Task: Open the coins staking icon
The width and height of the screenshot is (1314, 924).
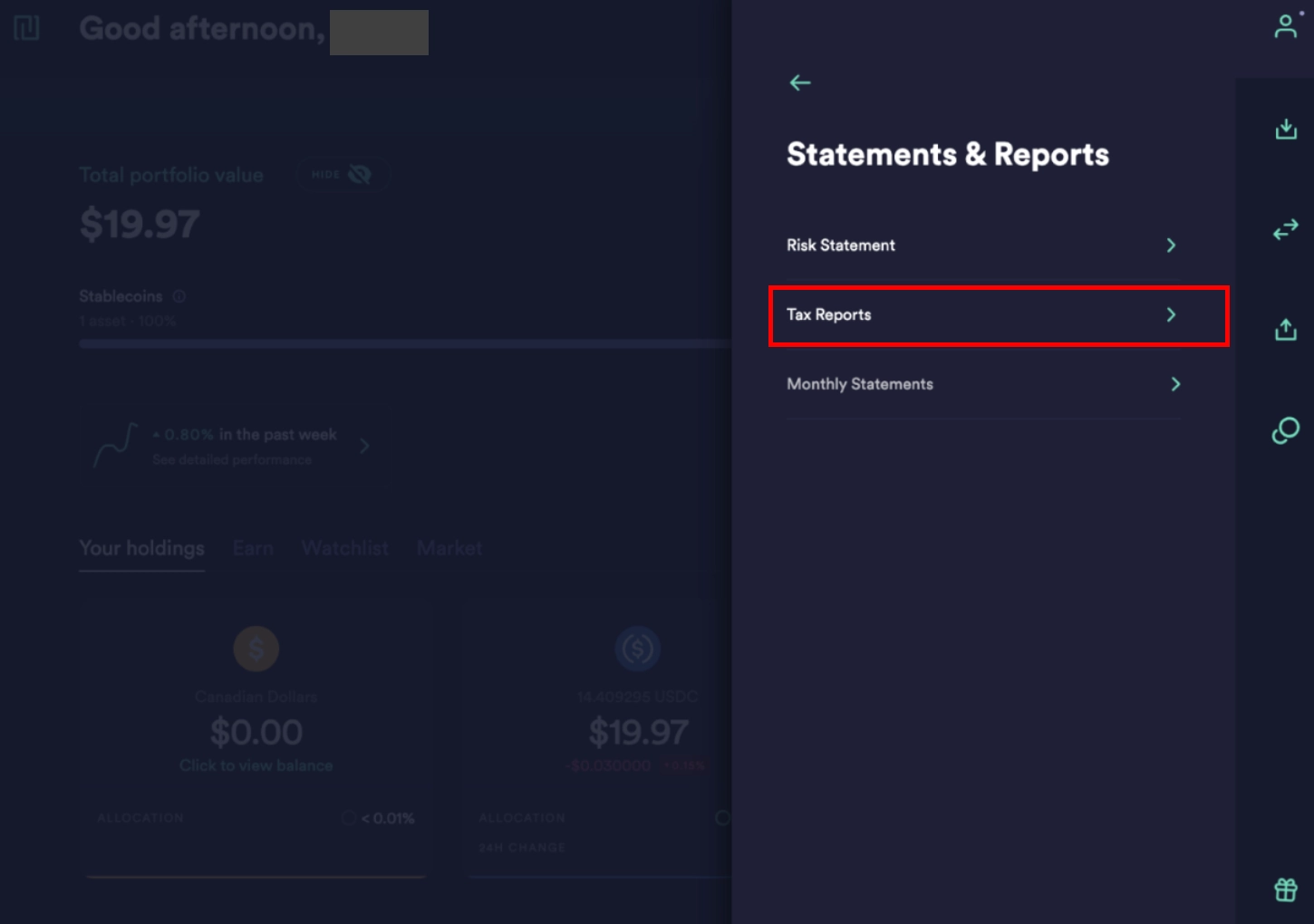Action: point(1286,430)
